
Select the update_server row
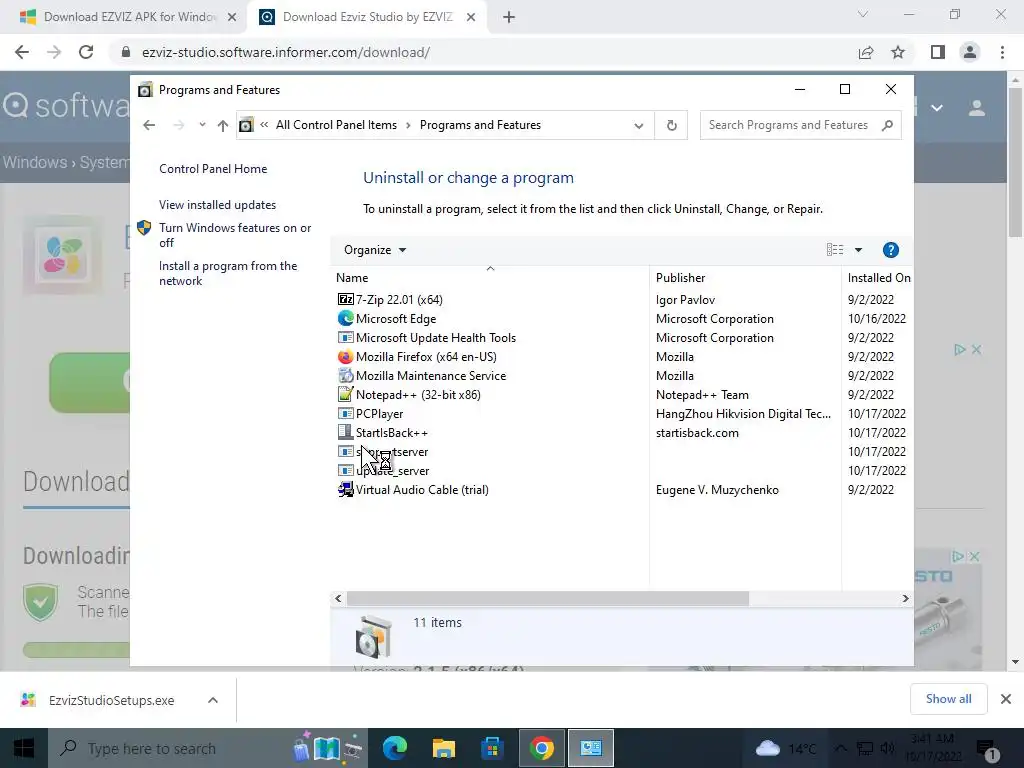click(620, 471)
